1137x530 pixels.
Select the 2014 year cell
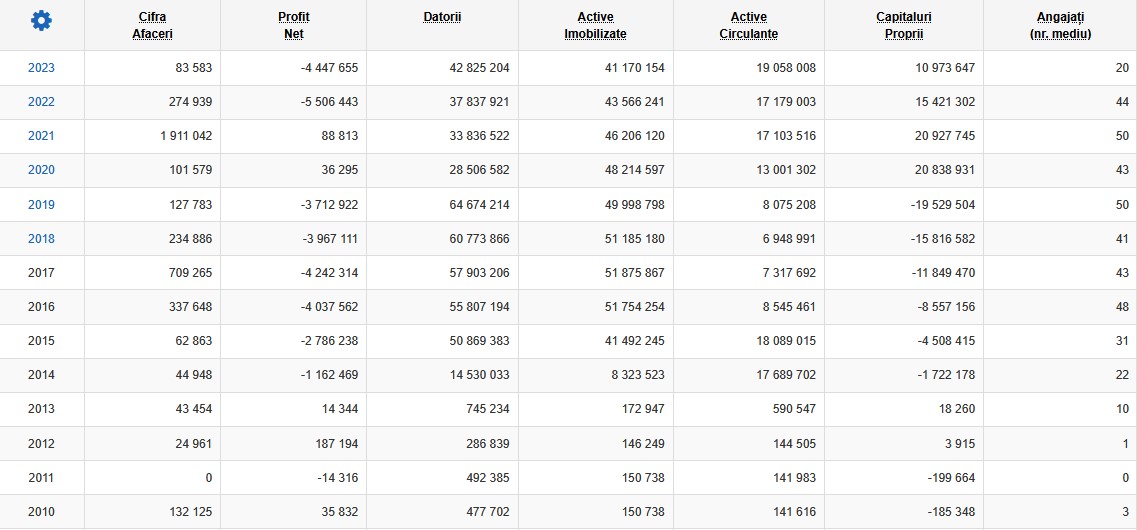(x=41, y=375)
